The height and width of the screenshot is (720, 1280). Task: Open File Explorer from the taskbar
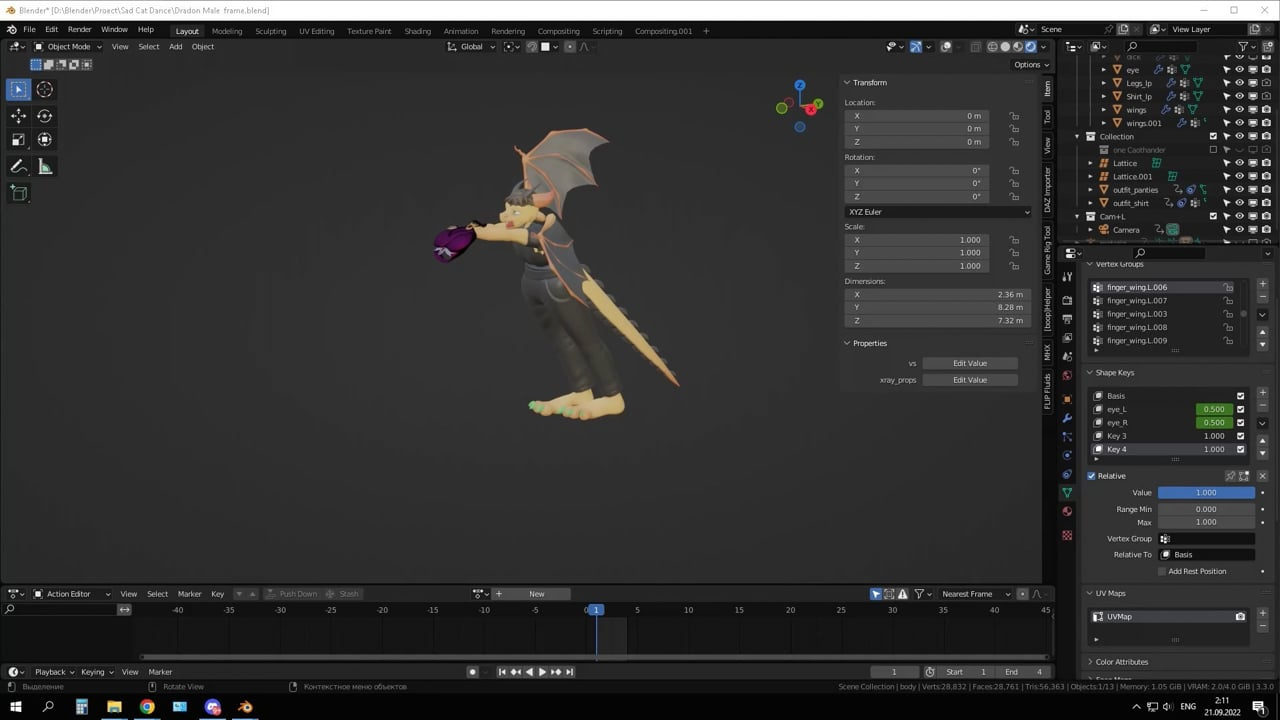pos(114,707)
